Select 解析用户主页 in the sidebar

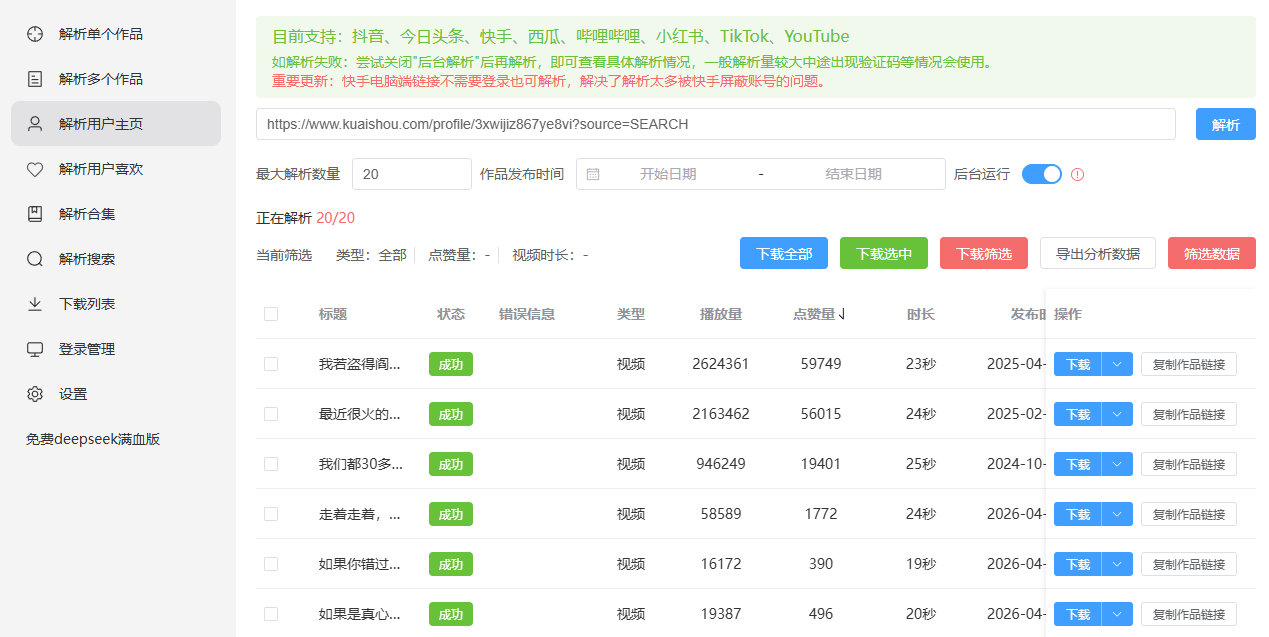click(101, 124)
